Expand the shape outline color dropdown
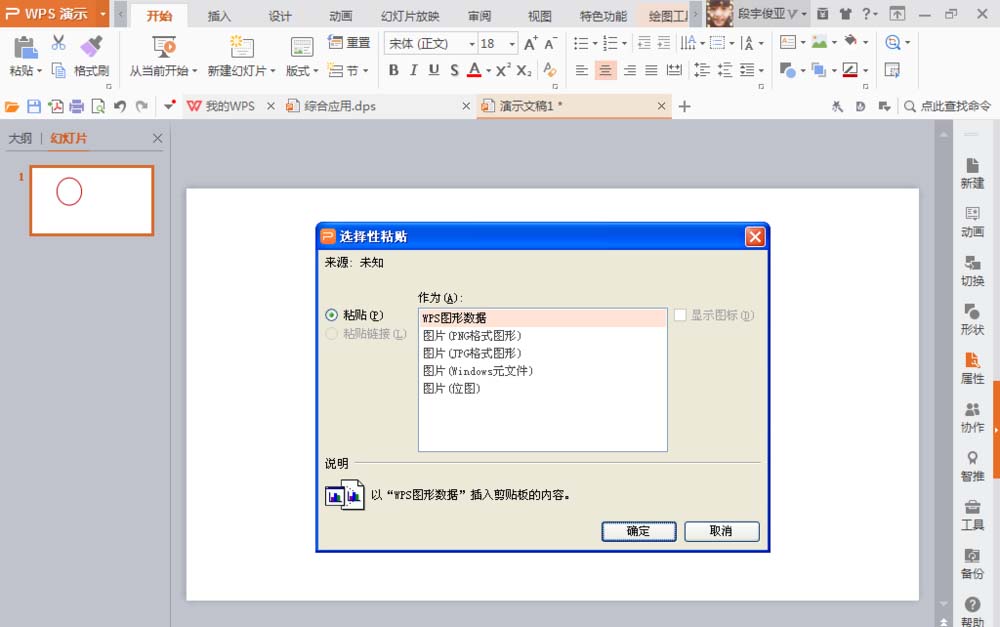Image resolution: width=1000 pixels, height=627 pixels. pyautogui.click(x=865, y=71)
